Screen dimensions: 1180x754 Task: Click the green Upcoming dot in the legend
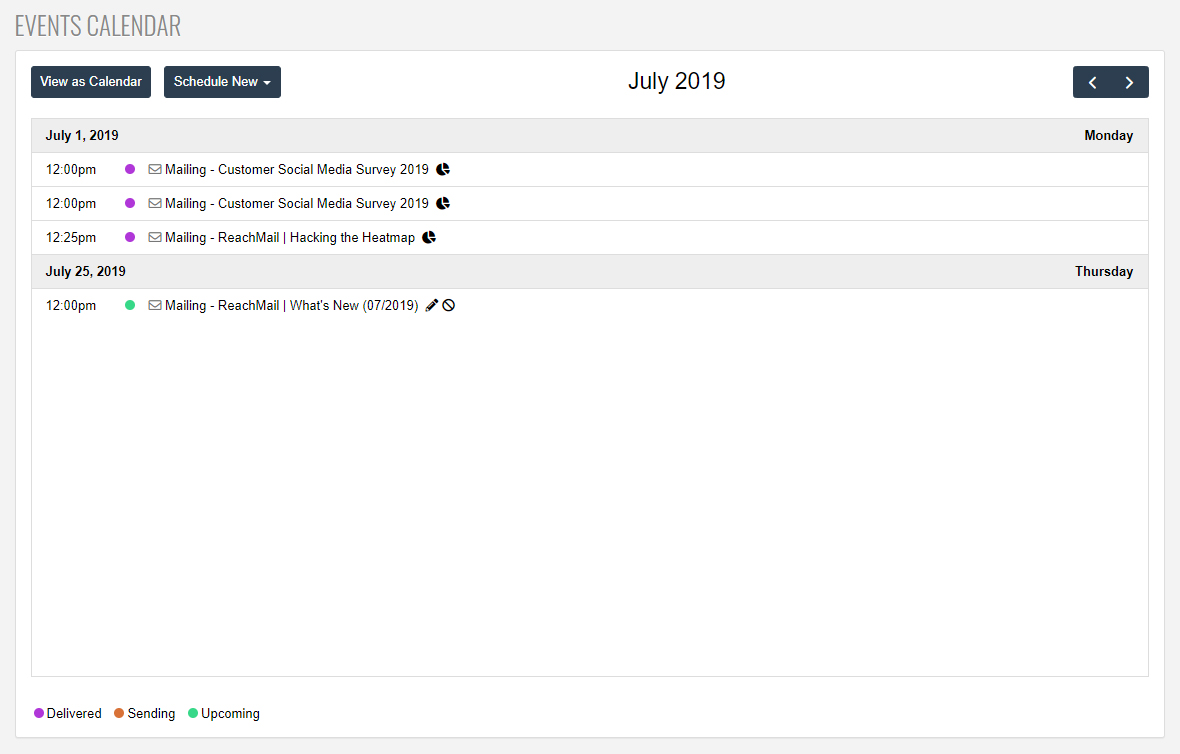[194, 714]
